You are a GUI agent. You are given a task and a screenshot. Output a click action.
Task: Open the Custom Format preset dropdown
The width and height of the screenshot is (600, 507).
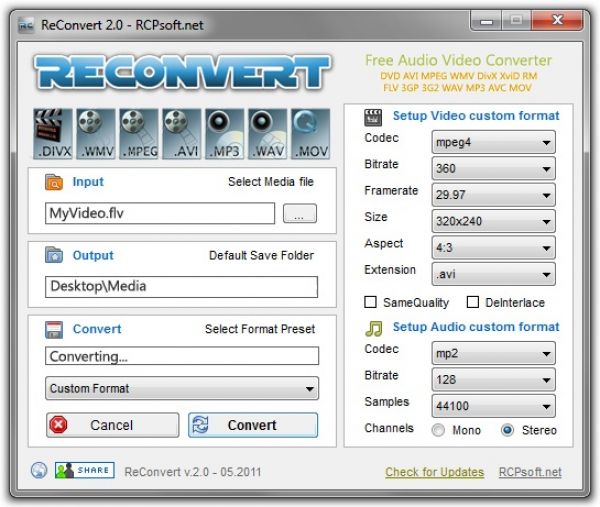(x=182, y=389)
